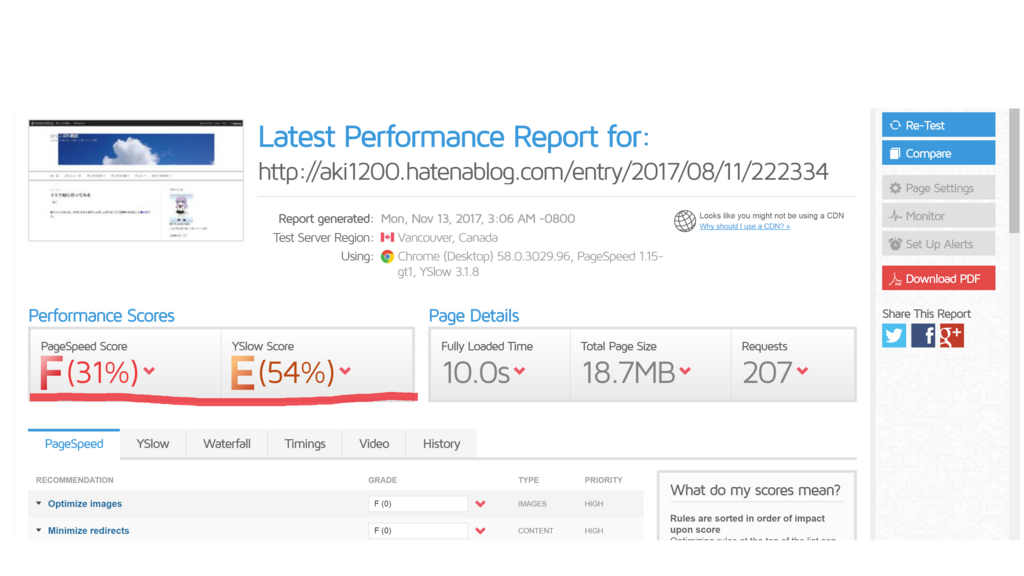
Task: Sort by RECOMMENDATION column header
Action: [74, 480]
